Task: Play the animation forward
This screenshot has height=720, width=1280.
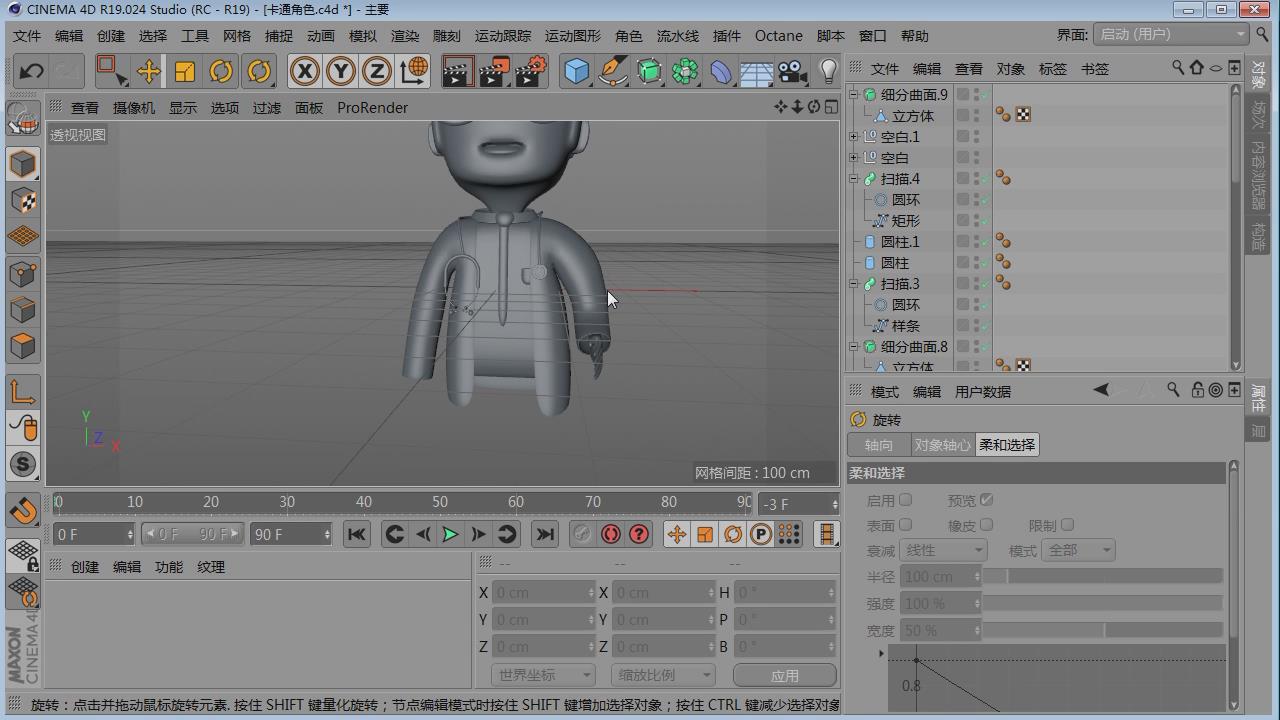Action: point(450,534)
